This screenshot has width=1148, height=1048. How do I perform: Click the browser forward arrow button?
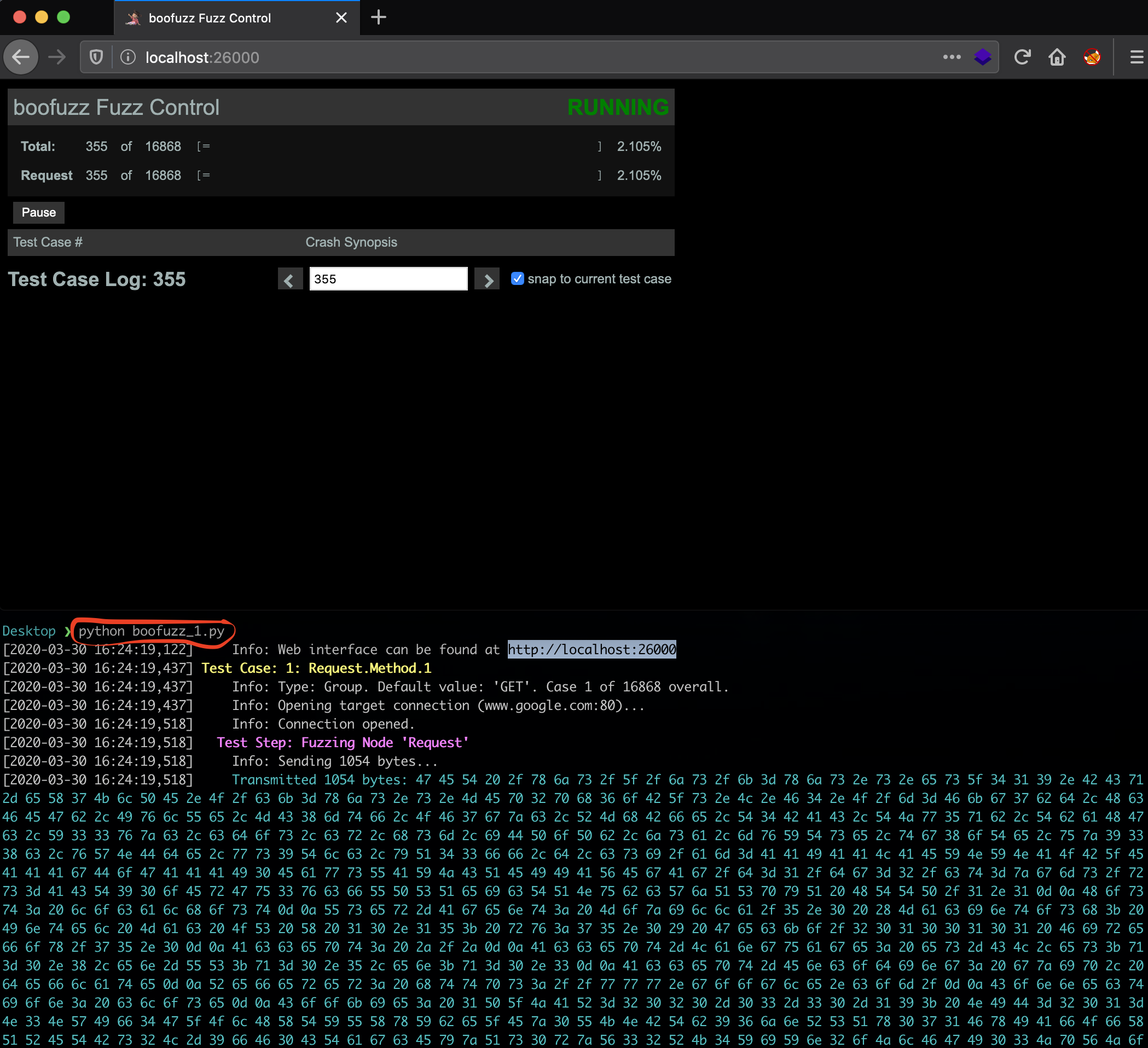(x=57, y=57)
